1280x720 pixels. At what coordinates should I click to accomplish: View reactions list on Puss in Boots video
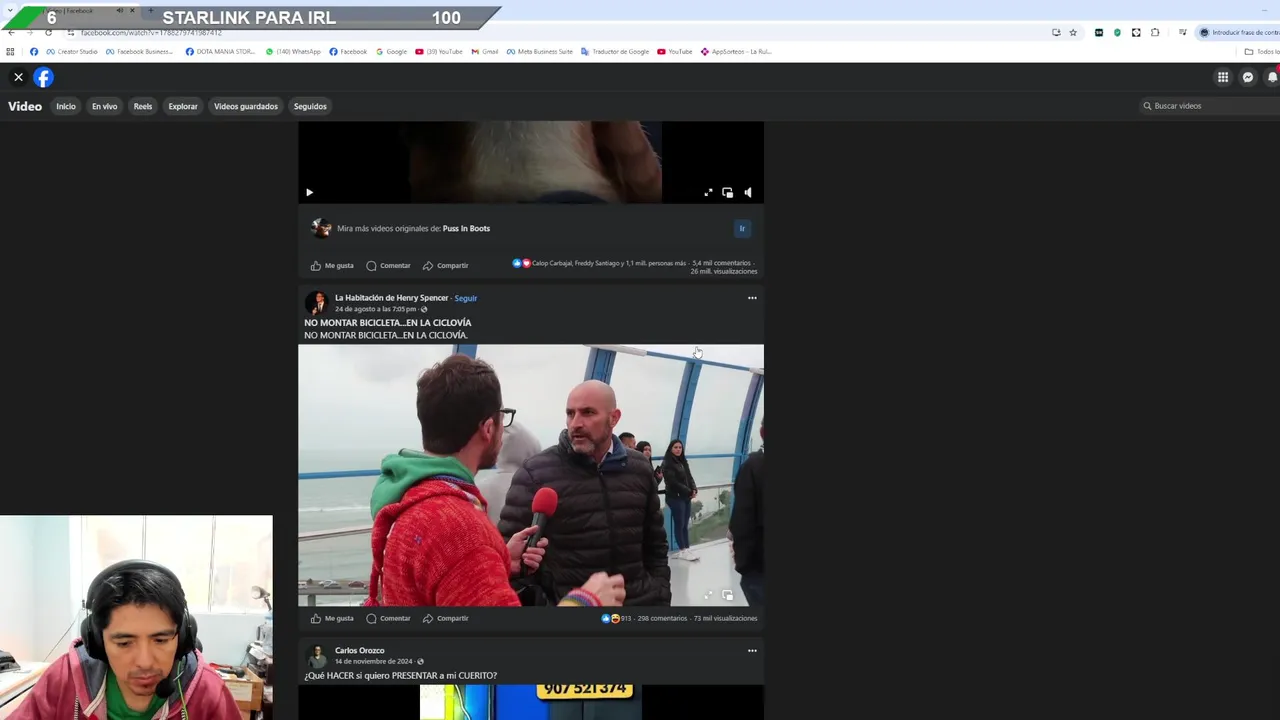click(x=599, y=263)
